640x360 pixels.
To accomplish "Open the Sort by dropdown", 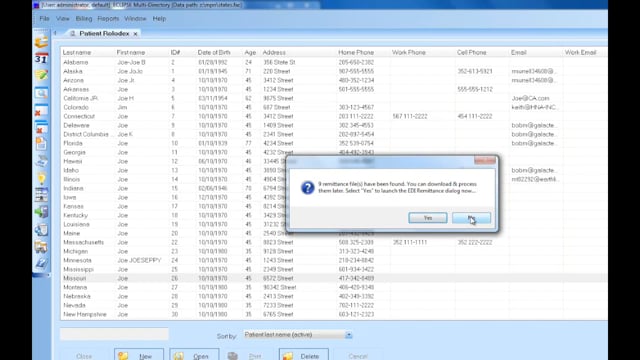I will (x=348, y=335).
